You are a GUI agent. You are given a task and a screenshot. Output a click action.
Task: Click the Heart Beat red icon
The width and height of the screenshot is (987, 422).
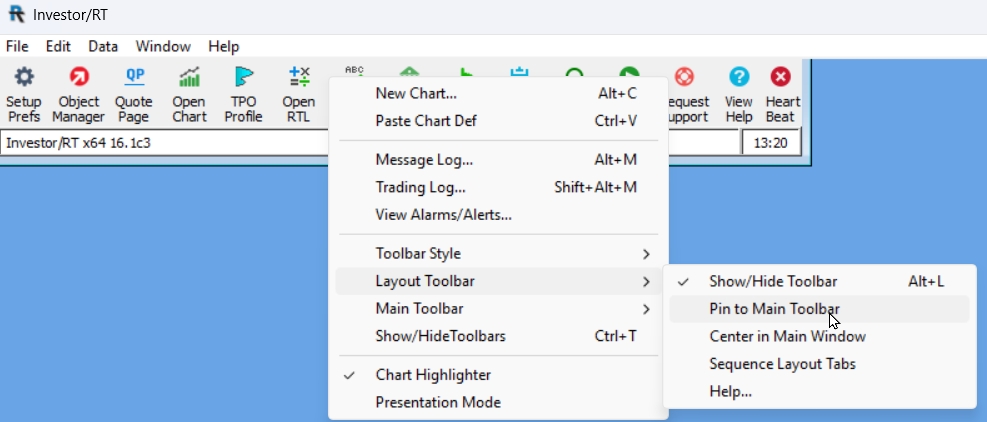pyautogui.click(x=781, y=77)
